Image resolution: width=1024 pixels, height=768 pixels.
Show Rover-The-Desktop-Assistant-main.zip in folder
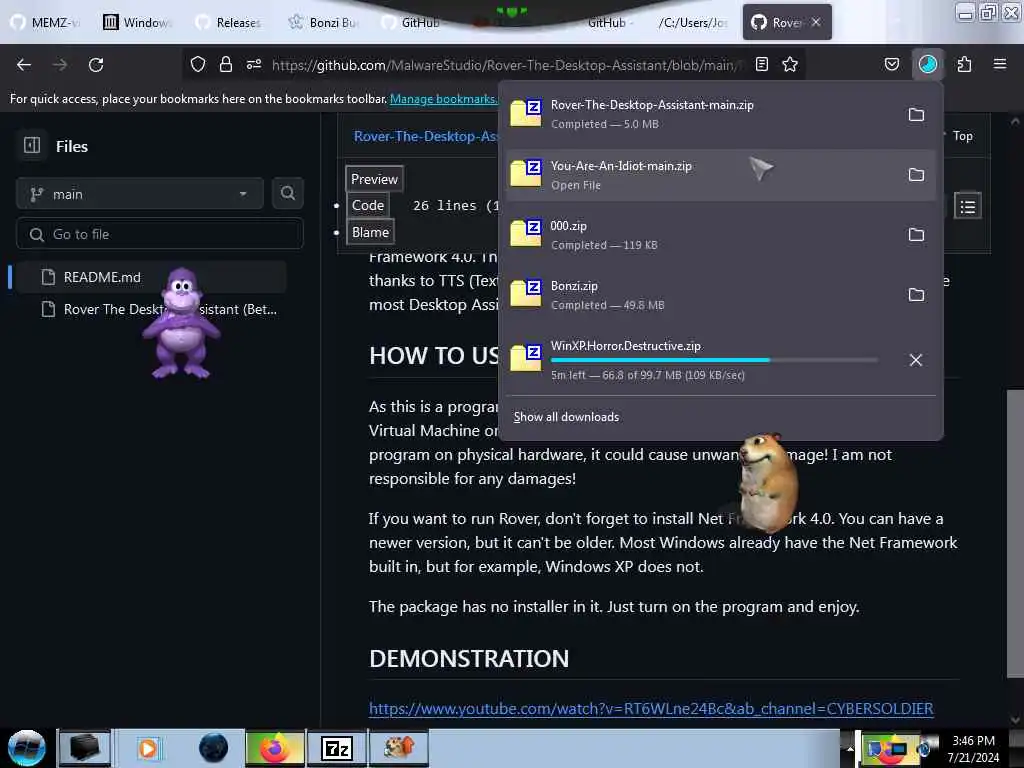916,115
